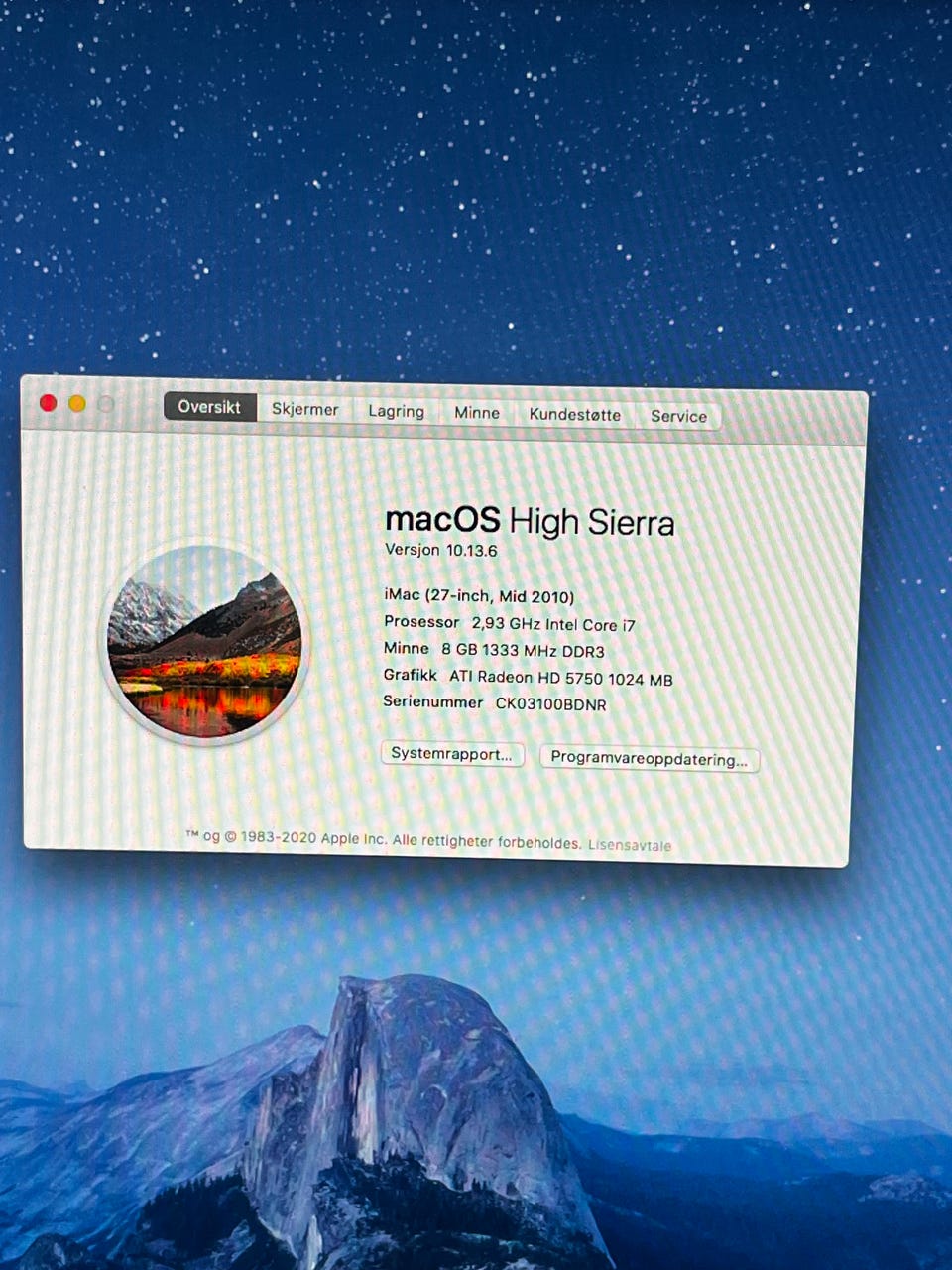Go to the Kundestøtte tab
Screen dimensions: 952x1270
(575, 415)
